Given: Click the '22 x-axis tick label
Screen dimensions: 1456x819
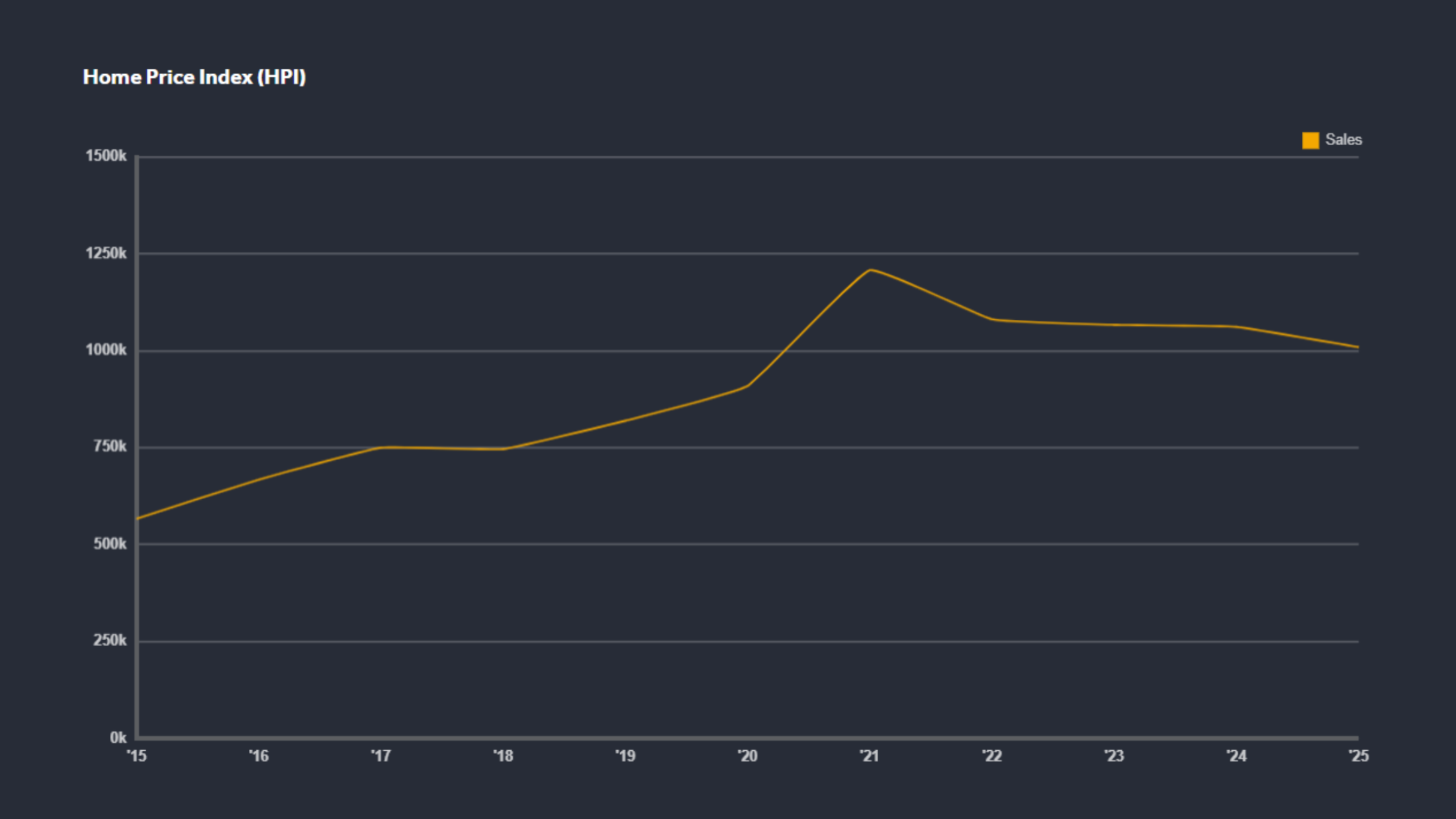Looking at the screenshot, I should pyautogui.click(x=992, y=756).
